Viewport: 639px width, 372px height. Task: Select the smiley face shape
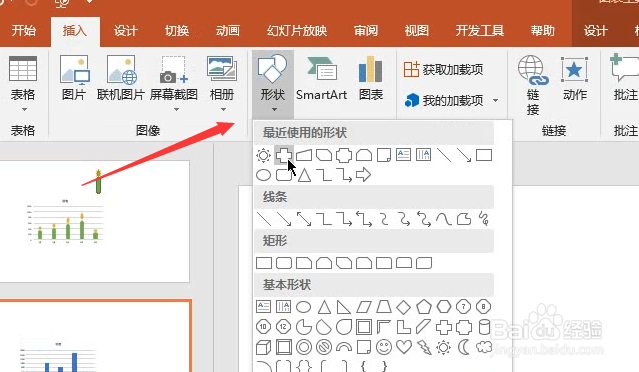(x=383, y=347)
